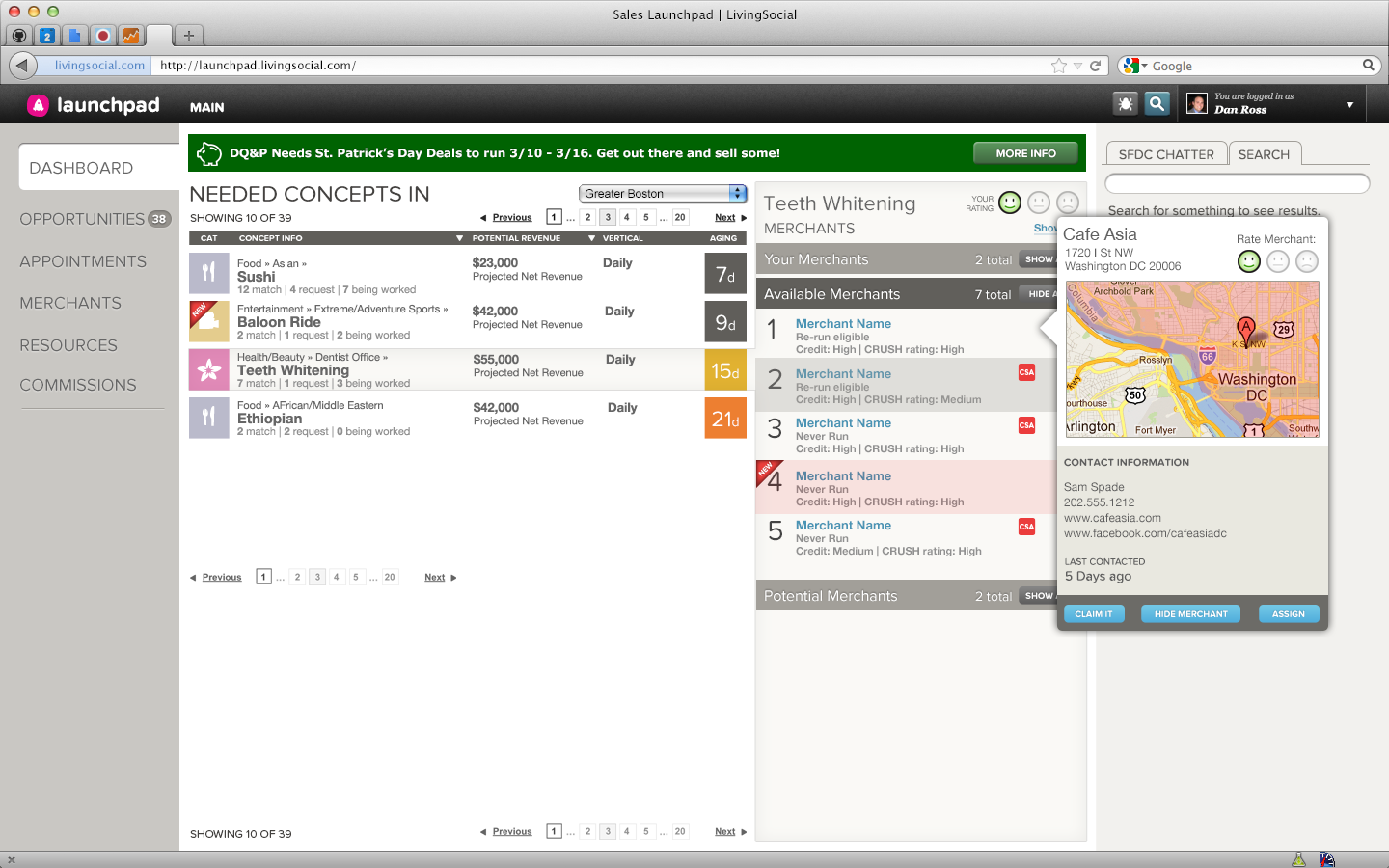Open APPOINTMENTS in sidebar
Image resolution: width=1389 pixels, height=868 pixels.
tap(83, 261)
